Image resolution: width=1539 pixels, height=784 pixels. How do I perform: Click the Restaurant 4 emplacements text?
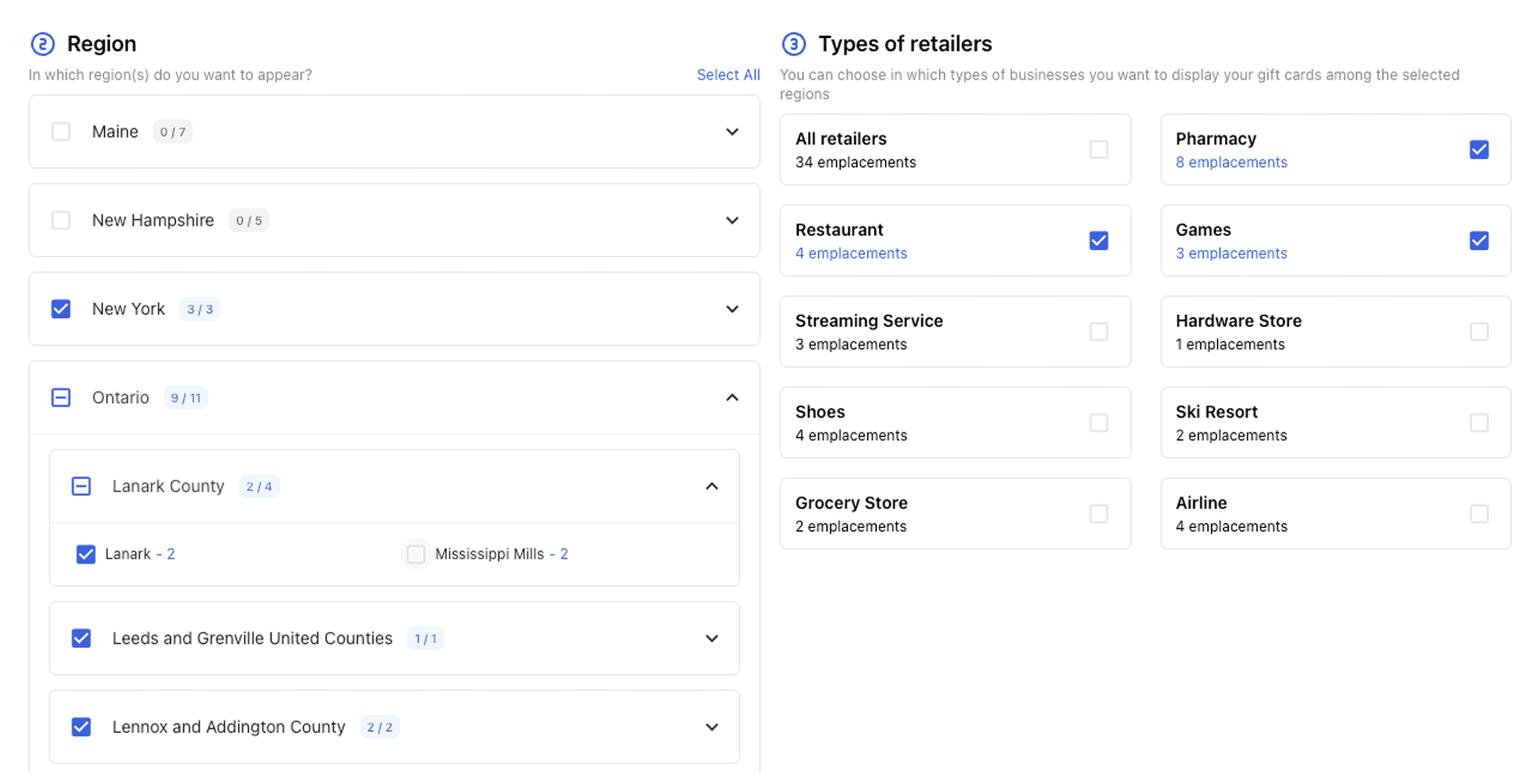coord(851,253)
